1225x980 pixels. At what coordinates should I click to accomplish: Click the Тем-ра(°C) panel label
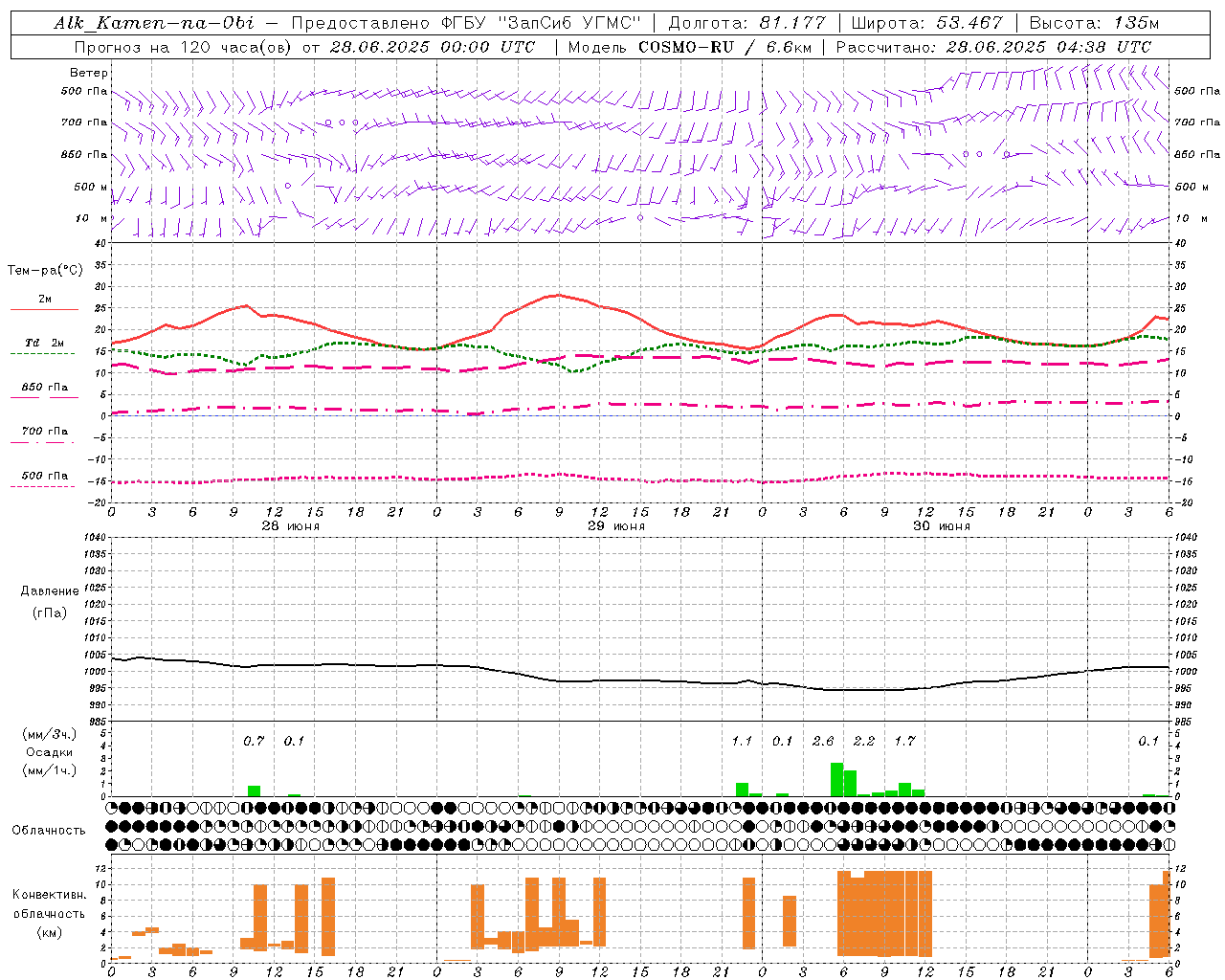45,271
